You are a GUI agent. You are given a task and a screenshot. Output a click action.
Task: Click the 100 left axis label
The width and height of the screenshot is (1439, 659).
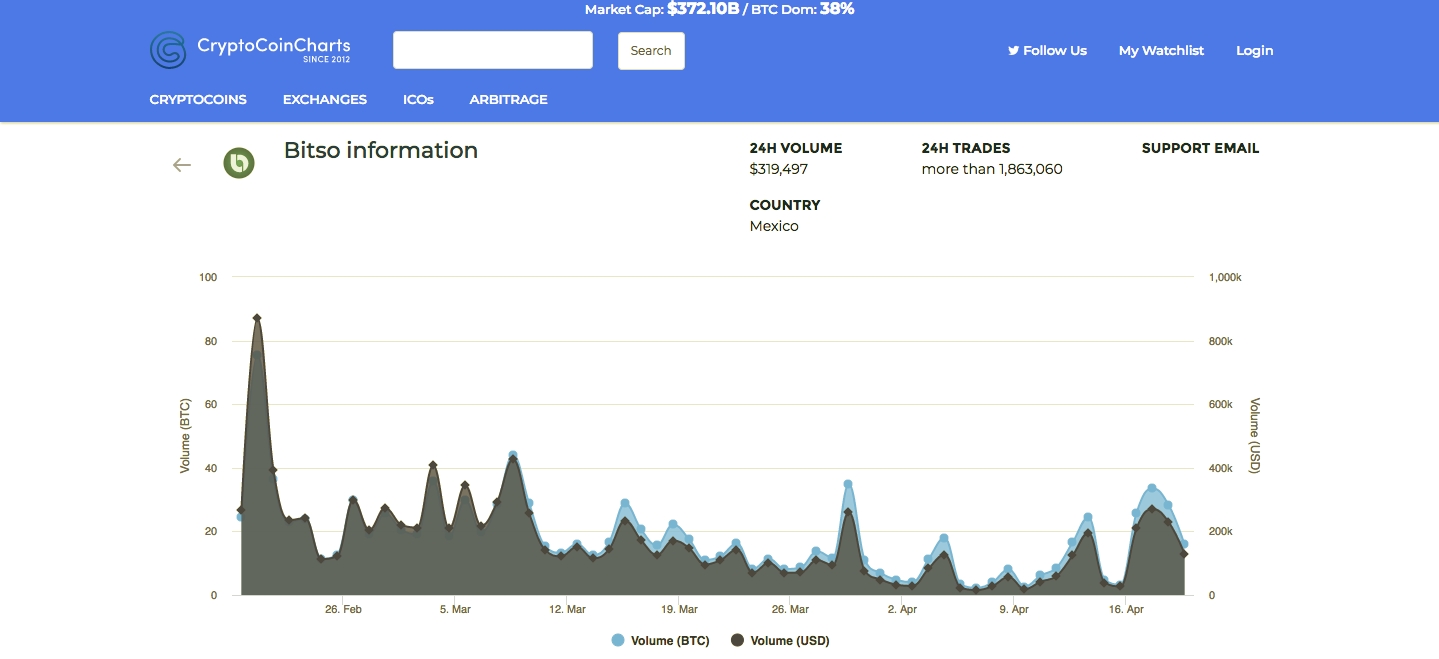tap(209, 277)
